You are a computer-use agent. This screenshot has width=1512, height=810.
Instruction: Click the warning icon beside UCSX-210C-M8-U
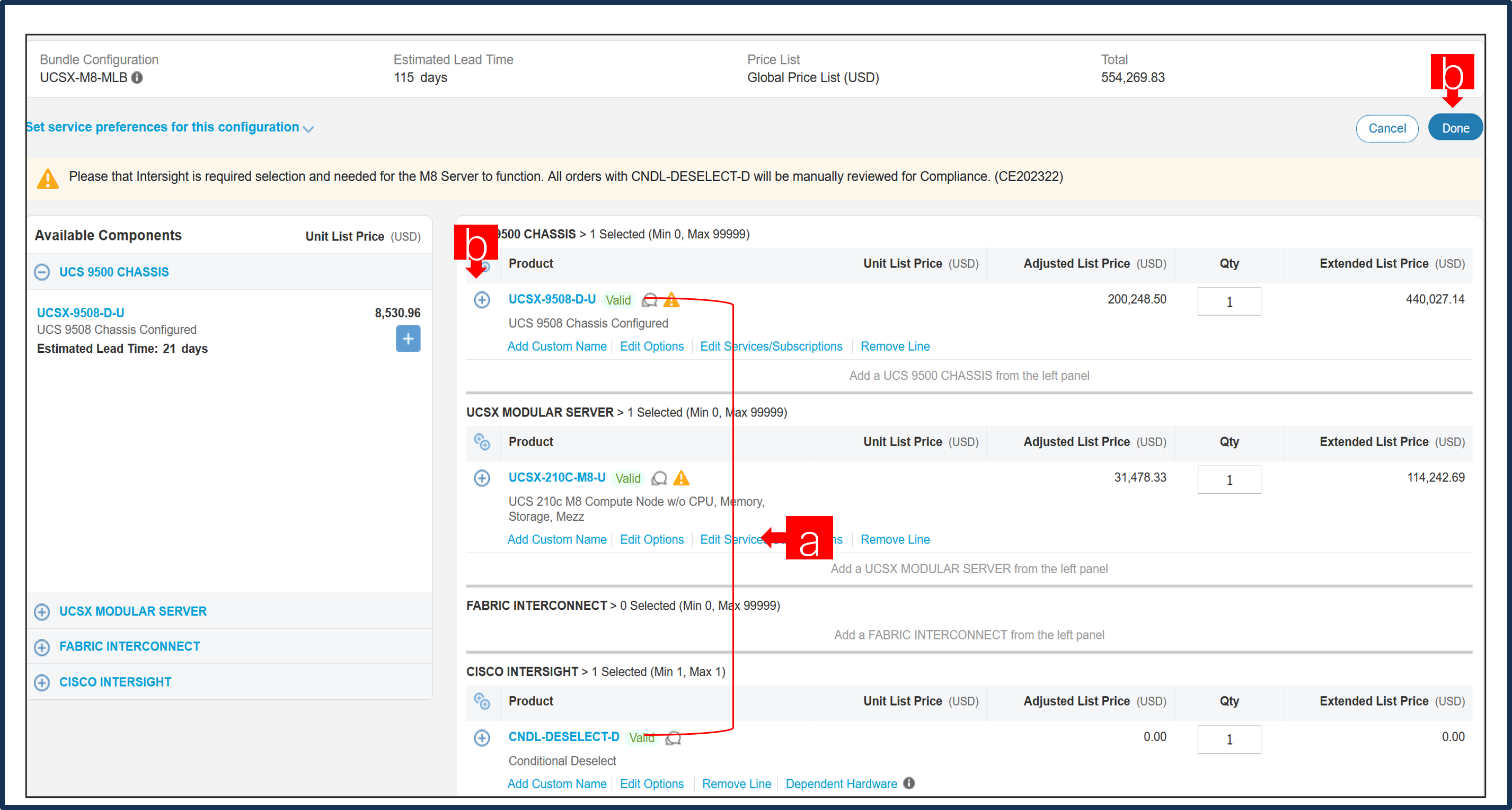[x=682, y=478]
